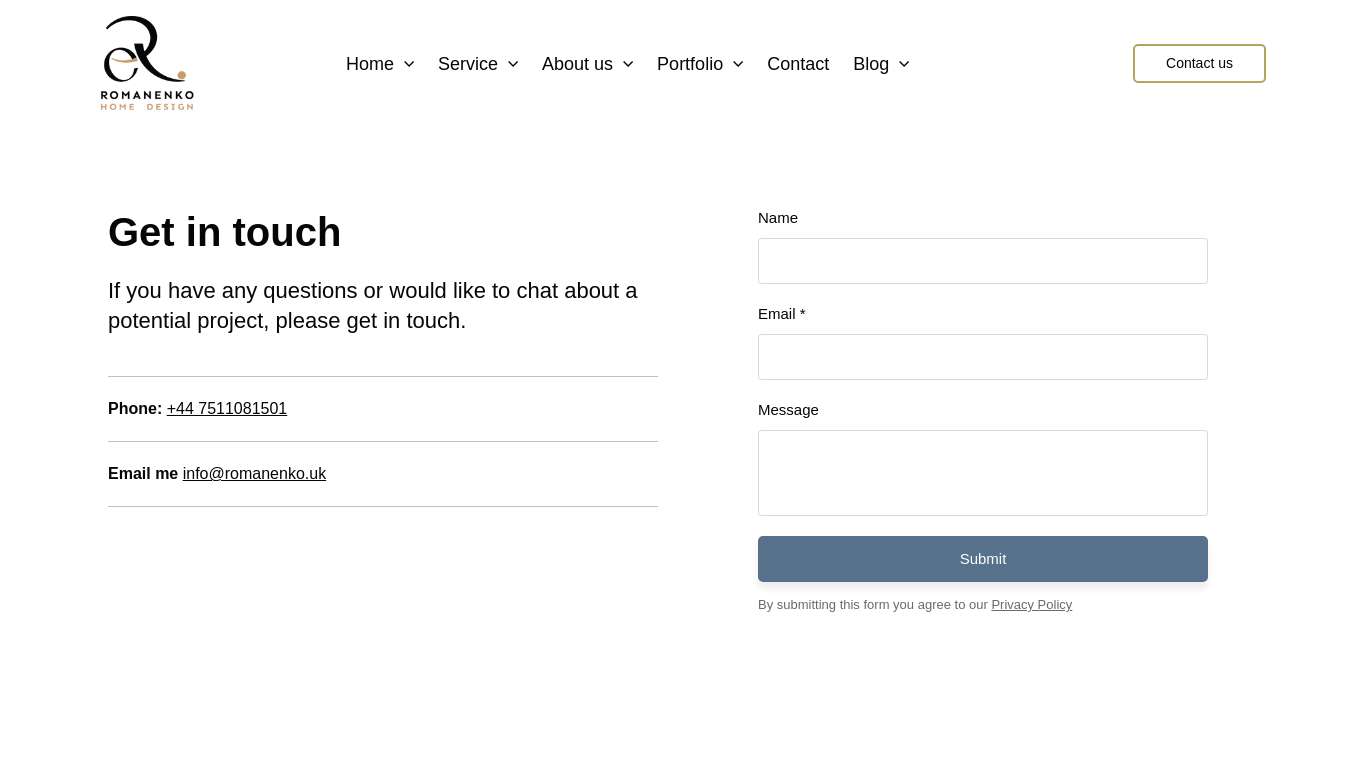Screen dimensions: 1366x768
Task: Click 'By submitting this form you agree' text
Action: coord(873,605)
